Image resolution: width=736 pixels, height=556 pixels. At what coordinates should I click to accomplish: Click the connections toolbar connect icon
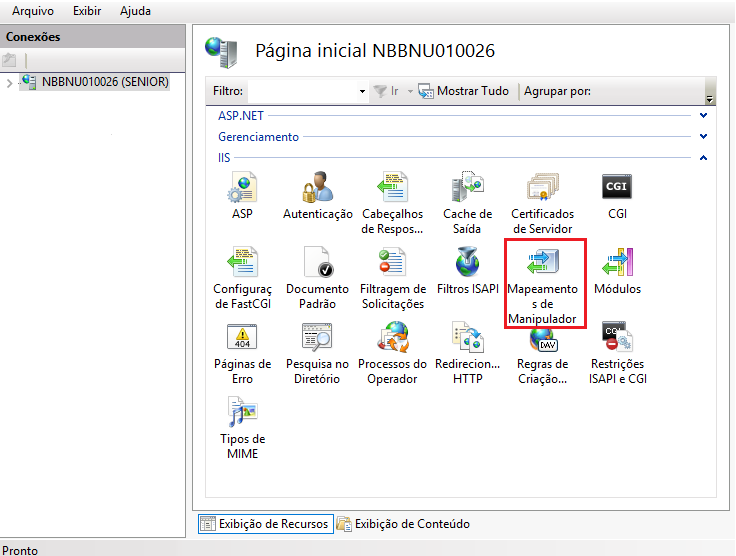9,60
